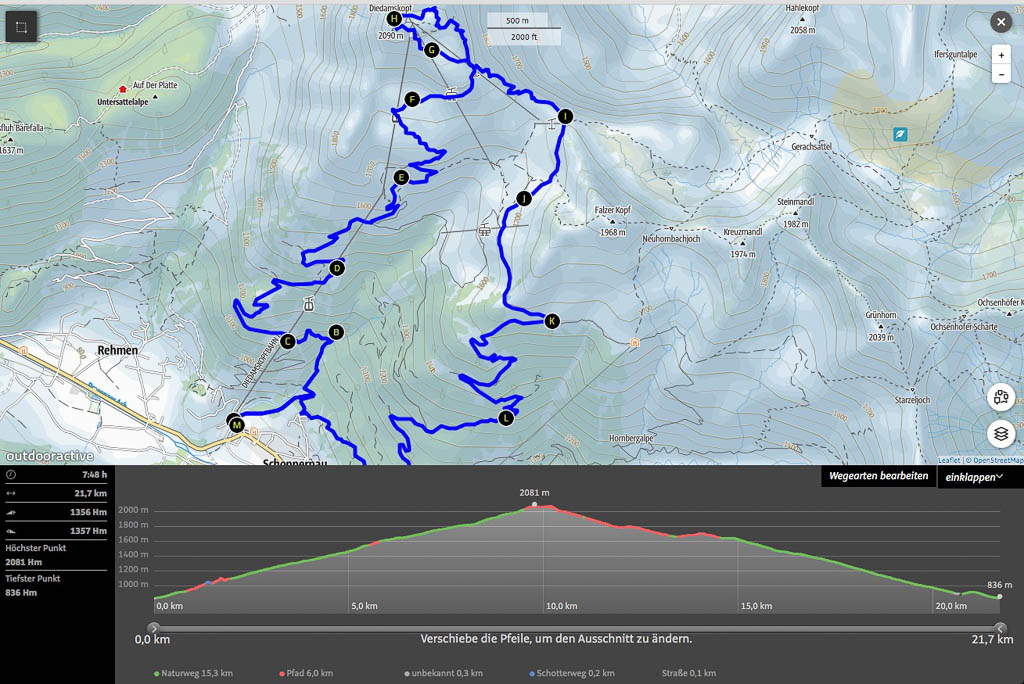Click the frame icon in the map's top-left corner
The width and height of the screenshot is (1024, 684).
21,26
